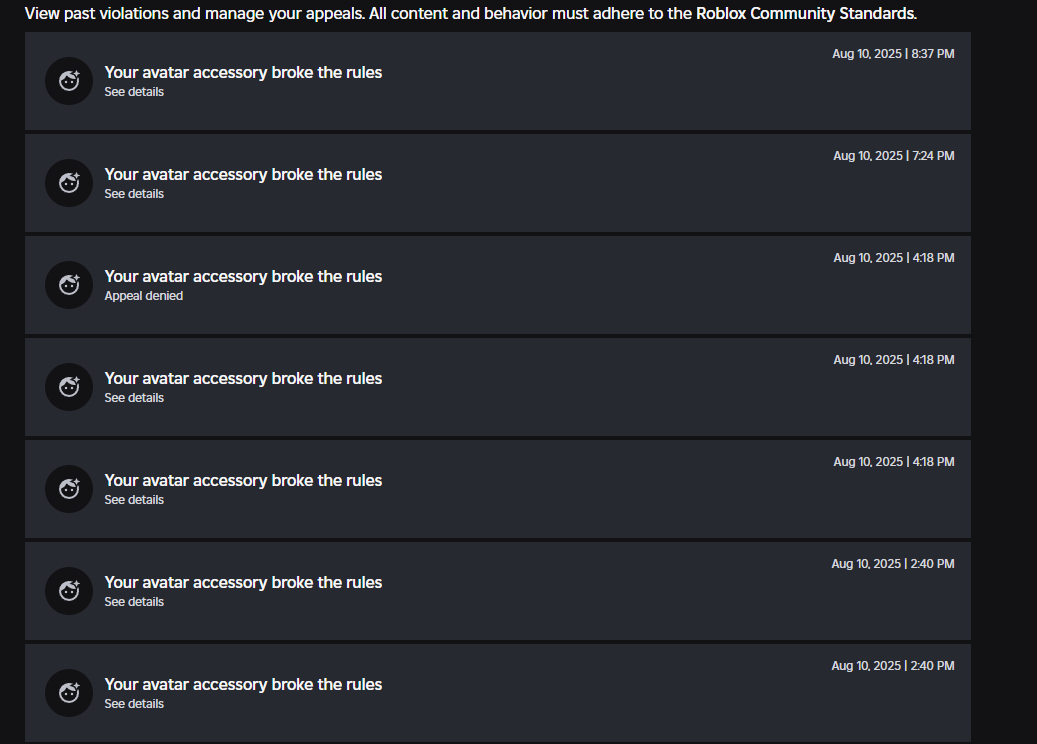Screen dimensions: 1037x744
Task: Open the Roblox Community Standards link
Action: tap(805, 14)
